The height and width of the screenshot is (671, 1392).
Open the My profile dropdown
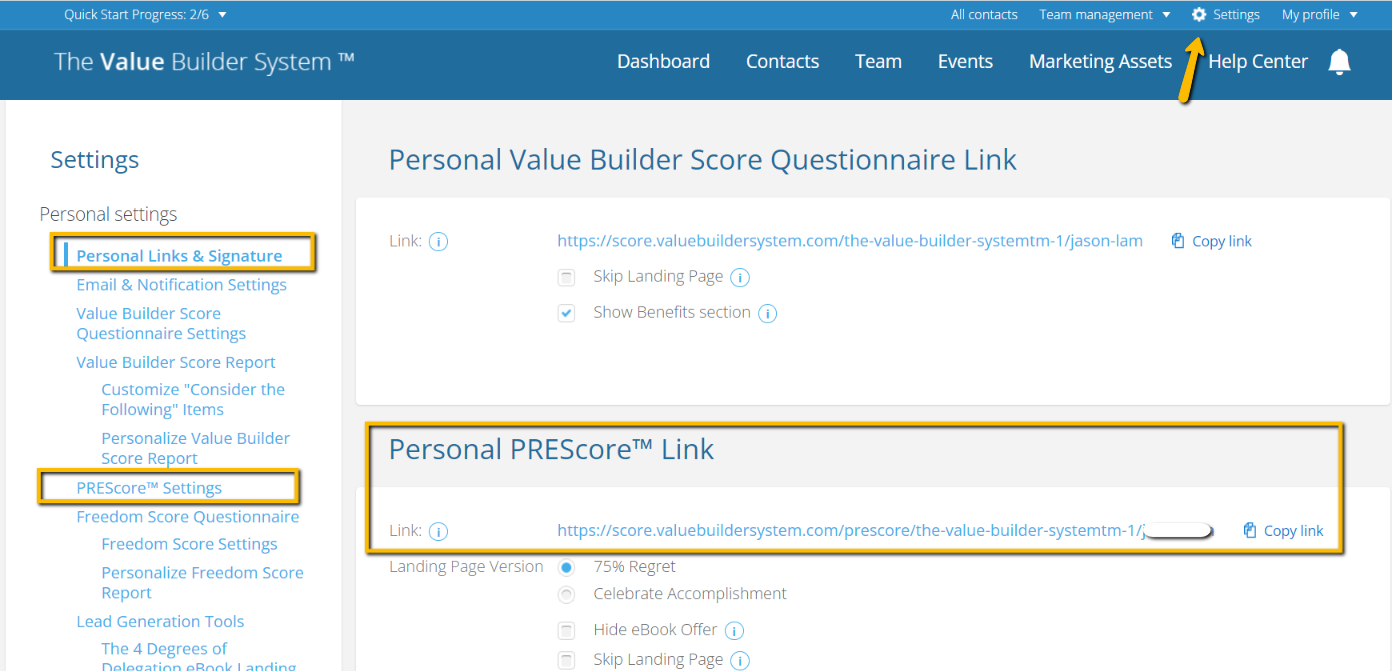click(x=1320, y=14)
